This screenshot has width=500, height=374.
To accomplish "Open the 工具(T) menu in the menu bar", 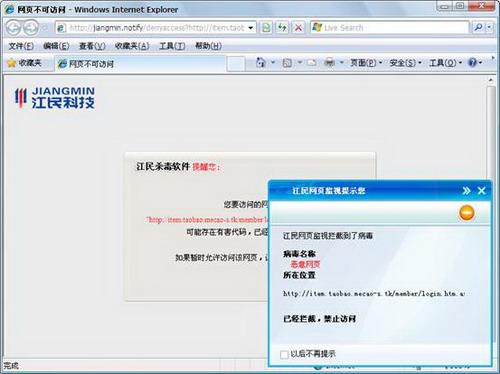I will [172, 46].
